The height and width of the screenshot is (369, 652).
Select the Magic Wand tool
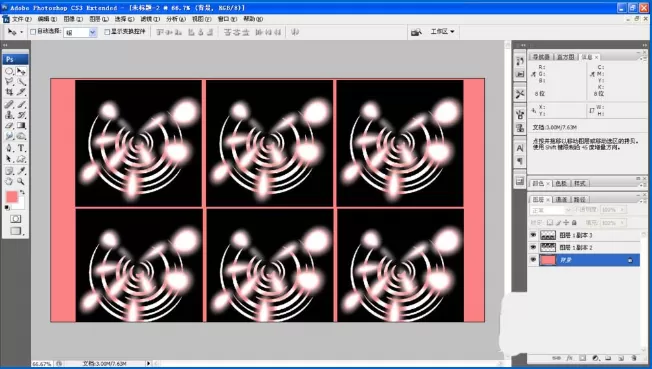21,82
